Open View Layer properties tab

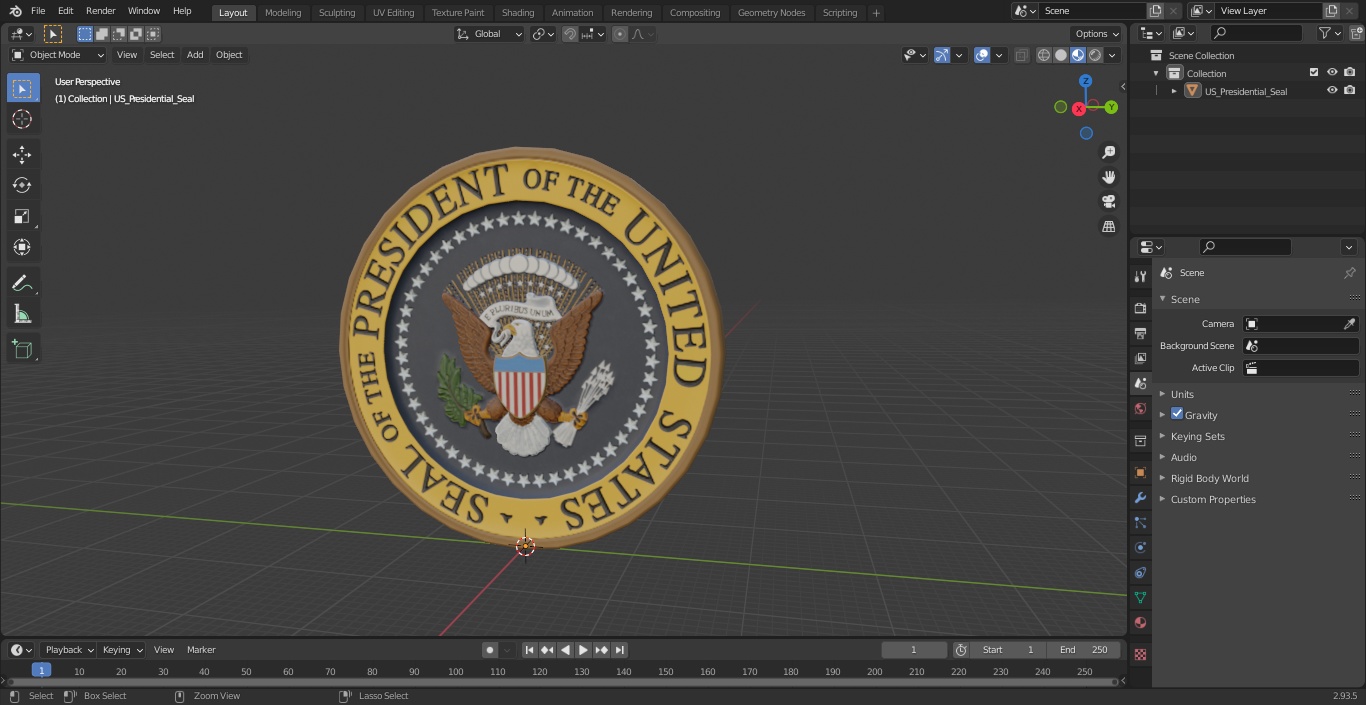(x=1140, y=358)
